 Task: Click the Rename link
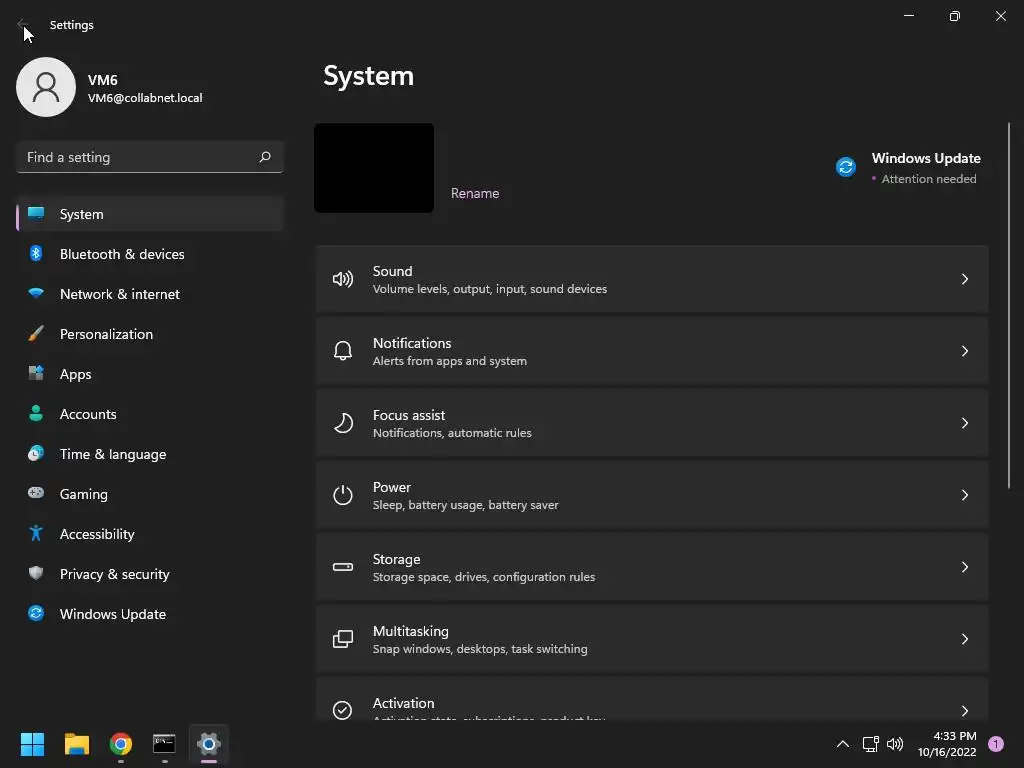coord(475,193)
